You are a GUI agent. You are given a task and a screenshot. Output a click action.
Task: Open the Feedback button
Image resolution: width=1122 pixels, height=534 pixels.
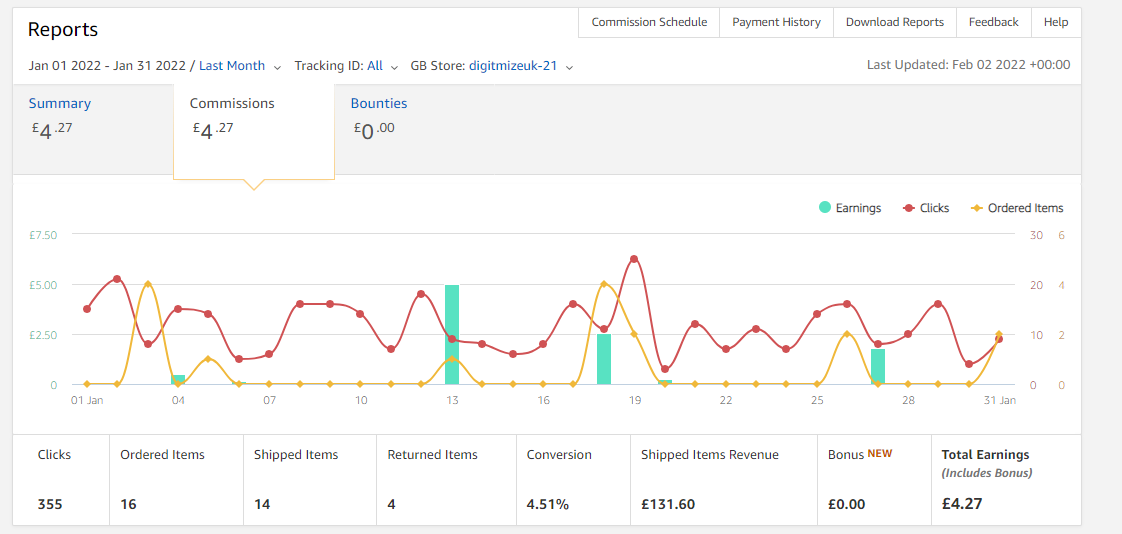[993, 22]
